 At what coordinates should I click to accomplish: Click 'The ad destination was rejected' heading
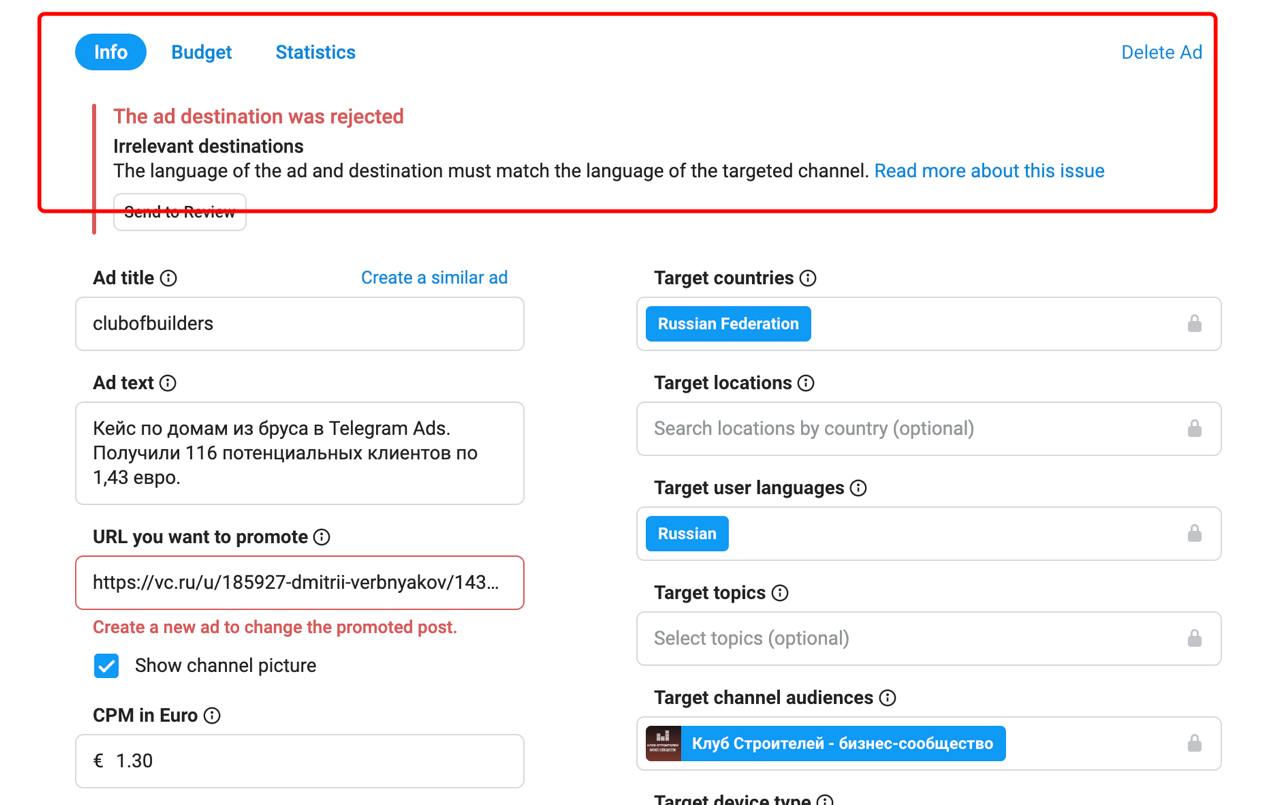(x=259, y=117)
